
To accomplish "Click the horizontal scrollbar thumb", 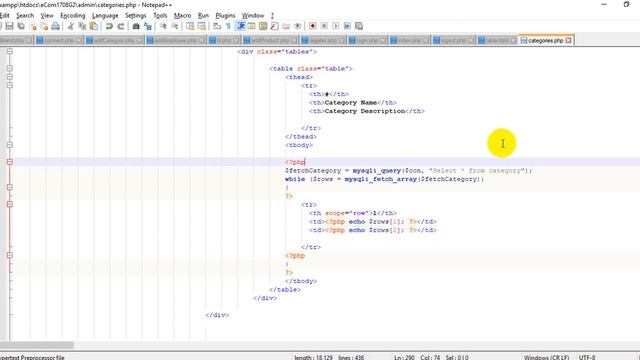I will point(37,345).
